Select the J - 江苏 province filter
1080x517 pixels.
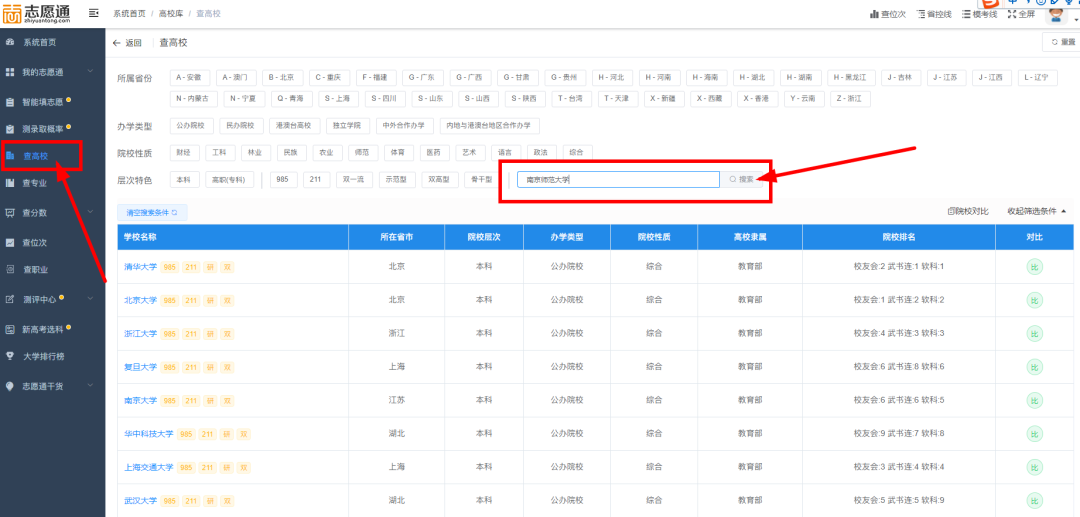click(x=945, y=77)
